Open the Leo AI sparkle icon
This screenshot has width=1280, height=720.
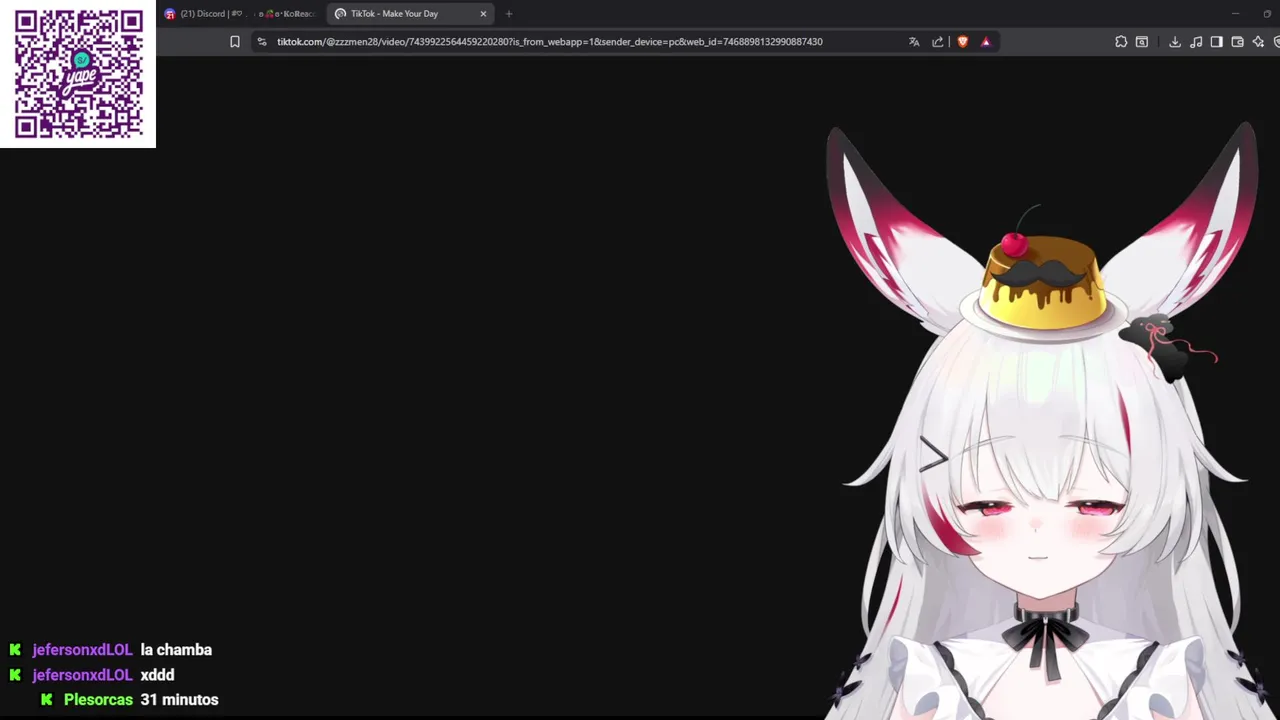tap(1259, 42)
